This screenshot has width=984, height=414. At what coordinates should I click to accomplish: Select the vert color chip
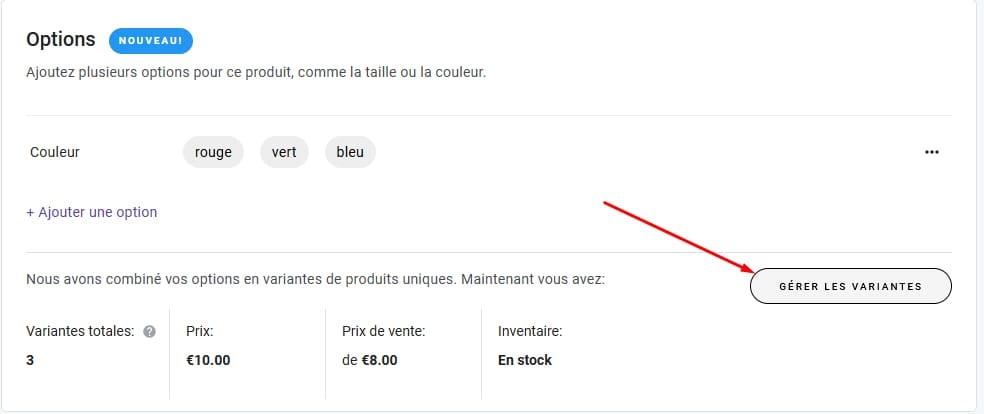coord(284,153)
